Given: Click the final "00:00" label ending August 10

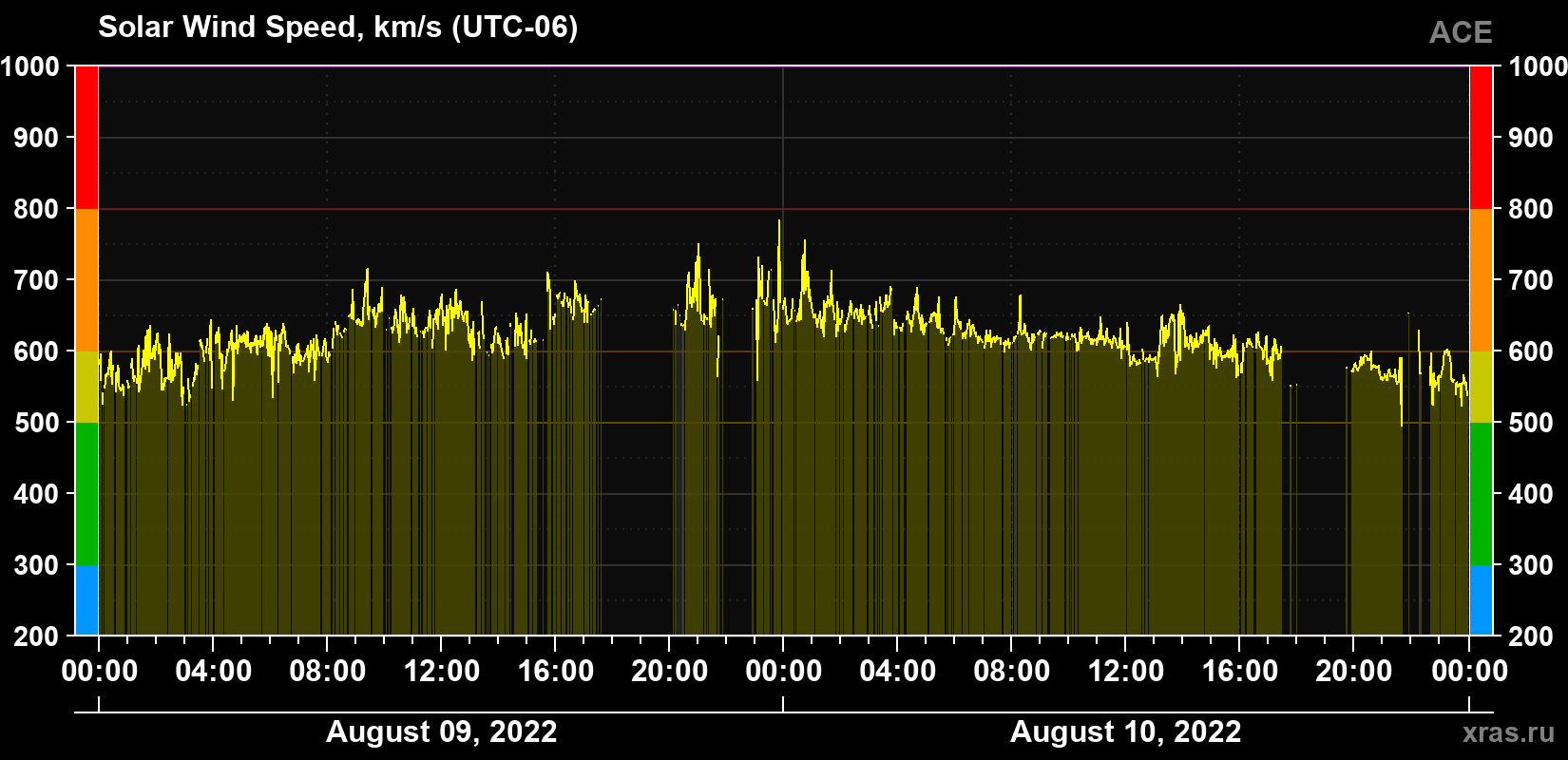Looking at the screenshot, I should pos(1469,672).
